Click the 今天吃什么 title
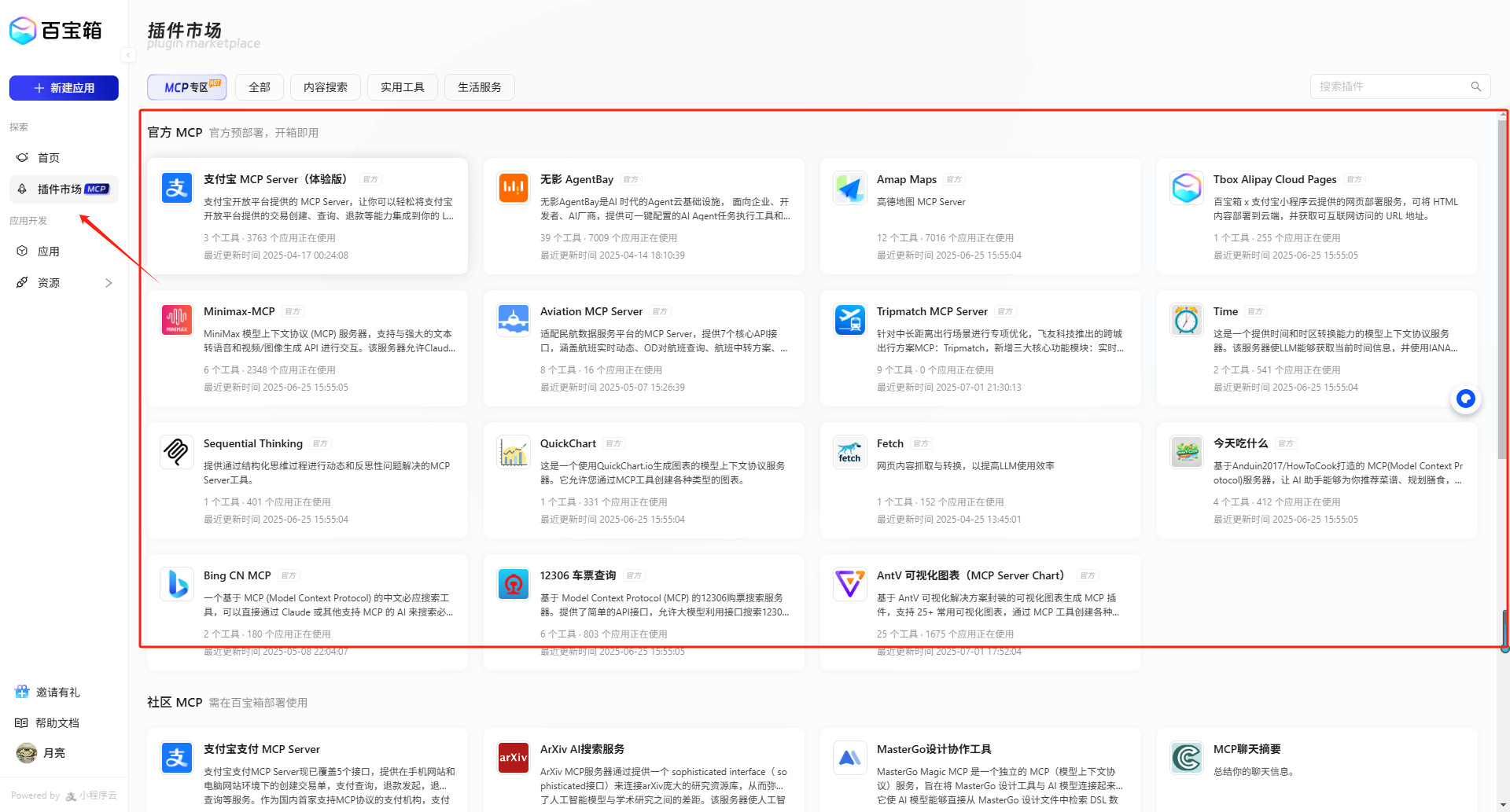 (1241, 444)
